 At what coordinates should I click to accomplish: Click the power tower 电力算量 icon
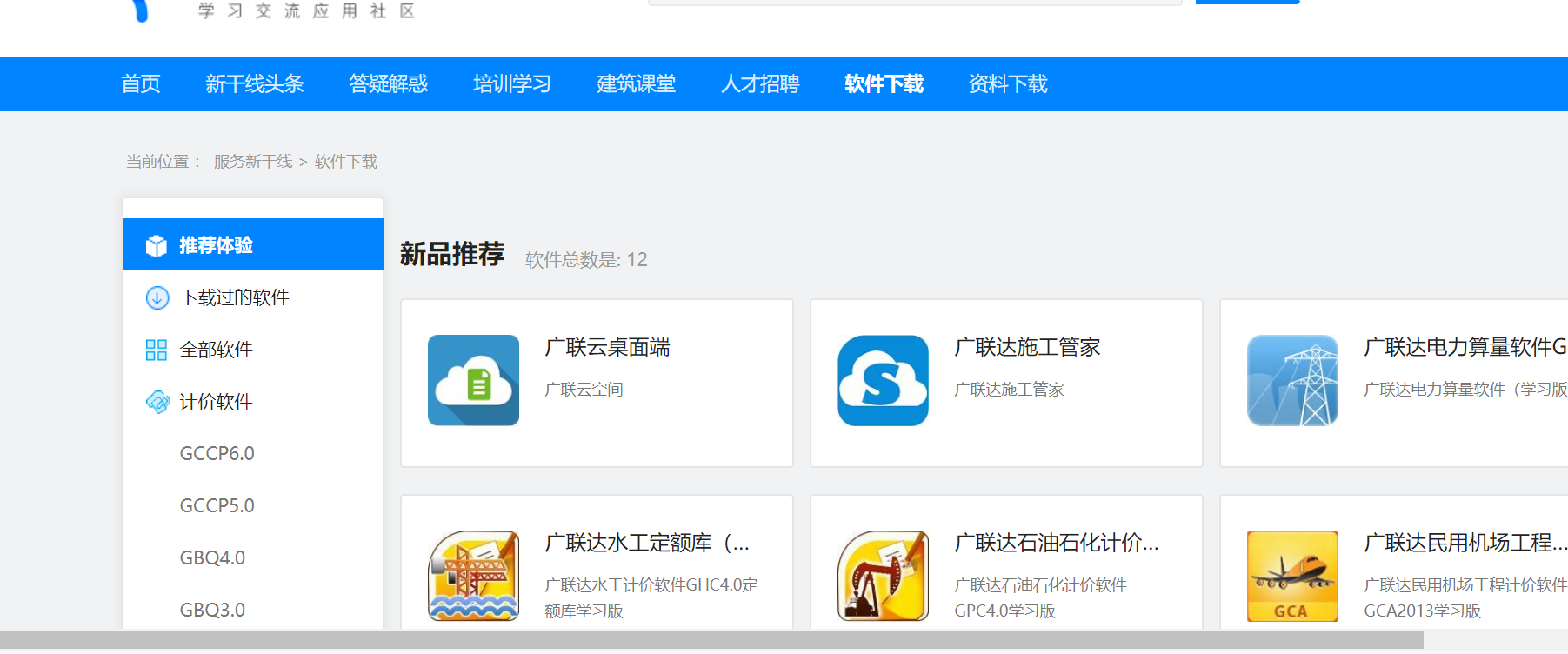(1292, 380)
